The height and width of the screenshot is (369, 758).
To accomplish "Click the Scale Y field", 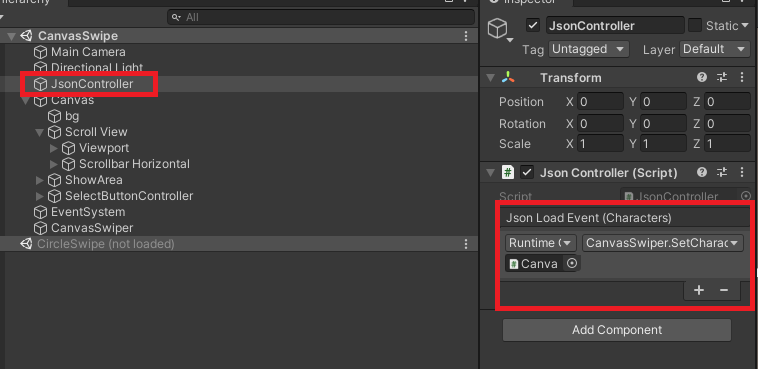I will click(663, 144).
